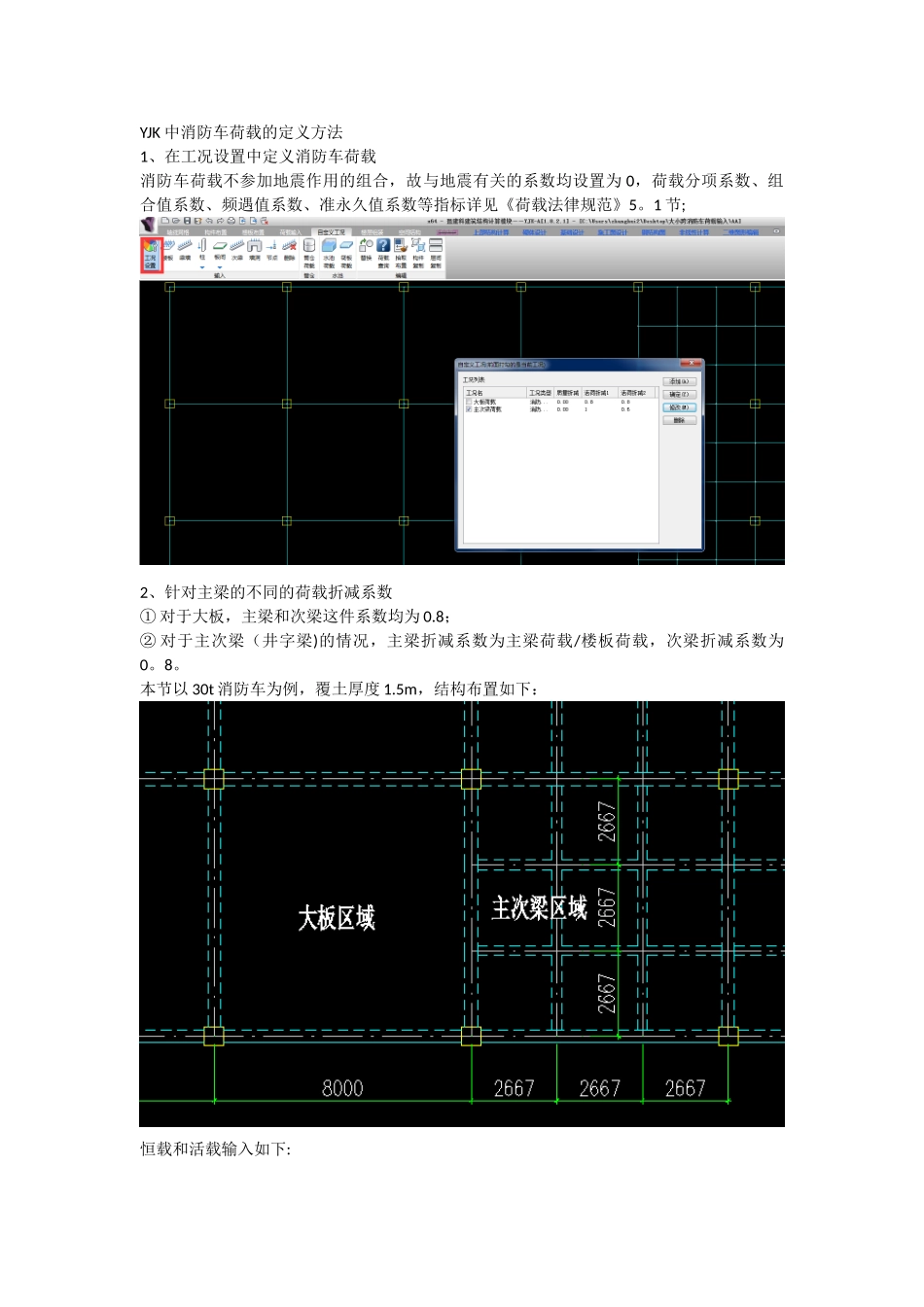Expand the 板间 tool dropdown arrow
This screenshot has height=1307, width=924.
coord(220,267)
